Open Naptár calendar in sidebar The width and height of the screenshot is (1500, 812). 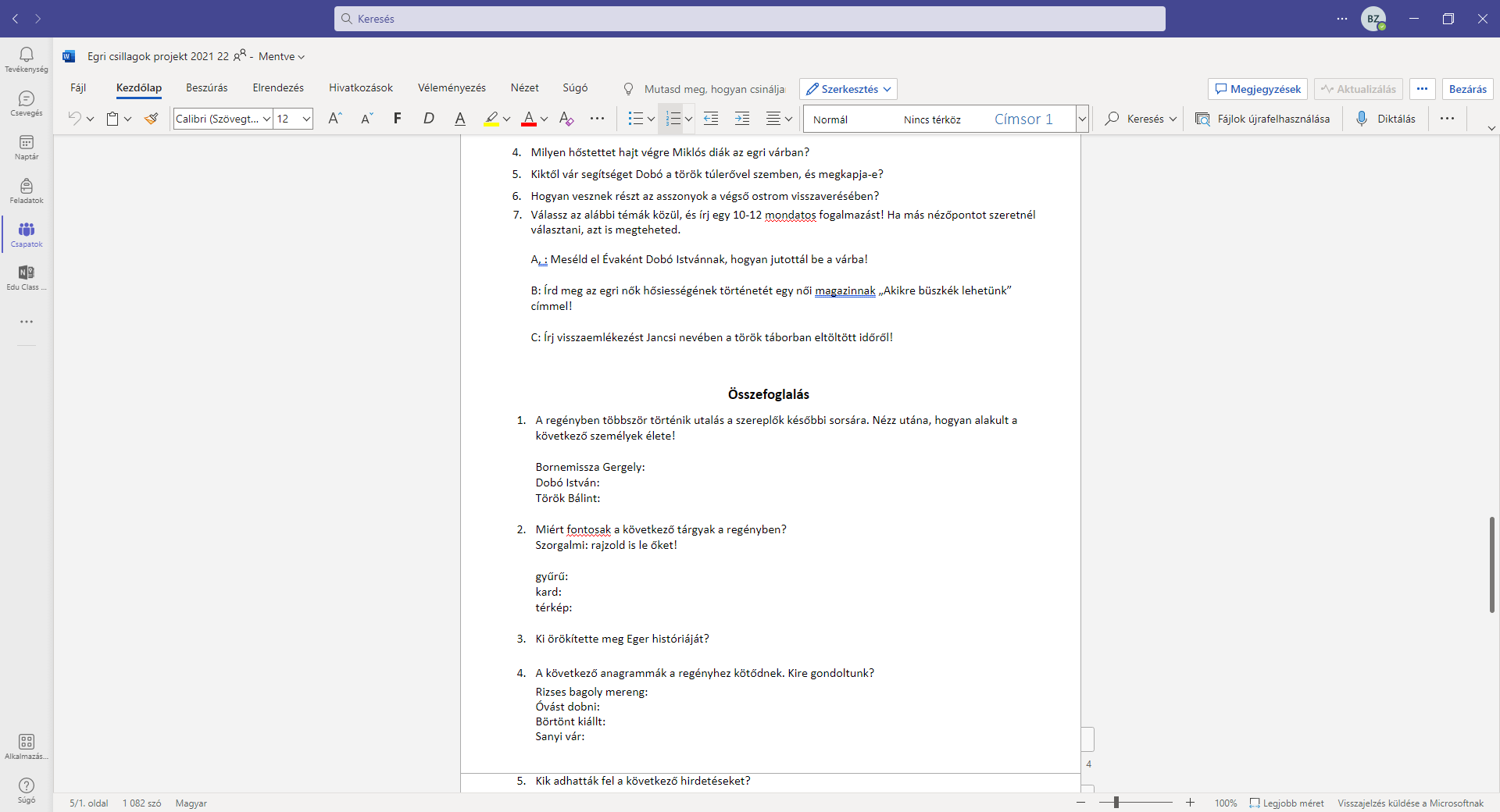[27, 147]
